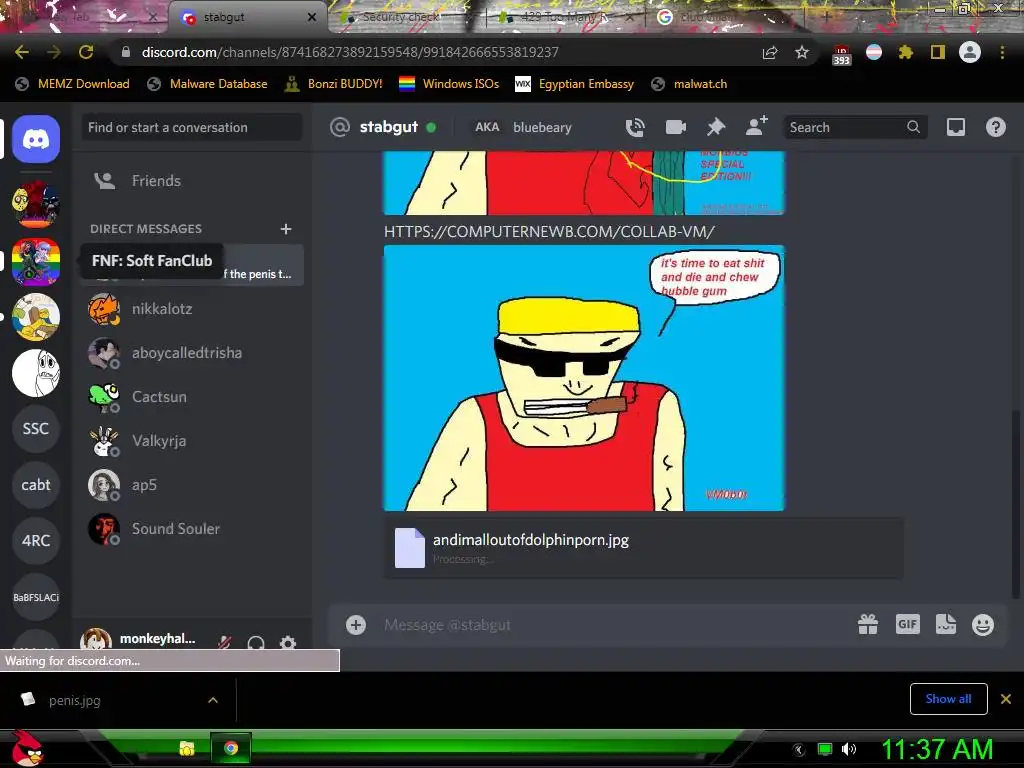The width and height of the screenshot is (1024, 768).
Task: Click the browser back arrow
Action: coord(22,52)
